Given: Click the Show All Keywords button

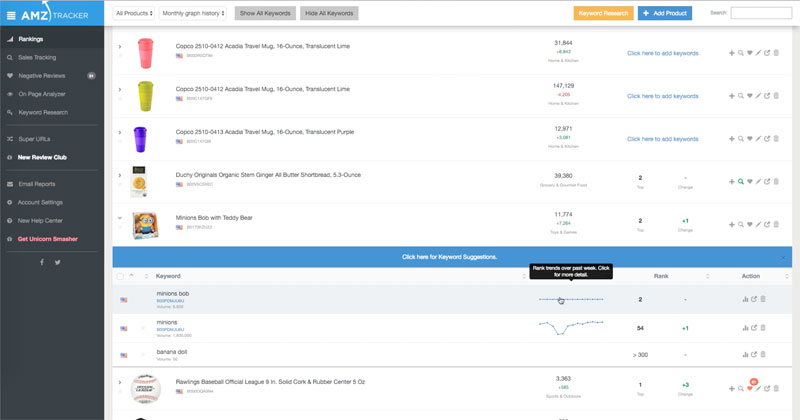Looking at the screenshot, I should tap(265, 13).
